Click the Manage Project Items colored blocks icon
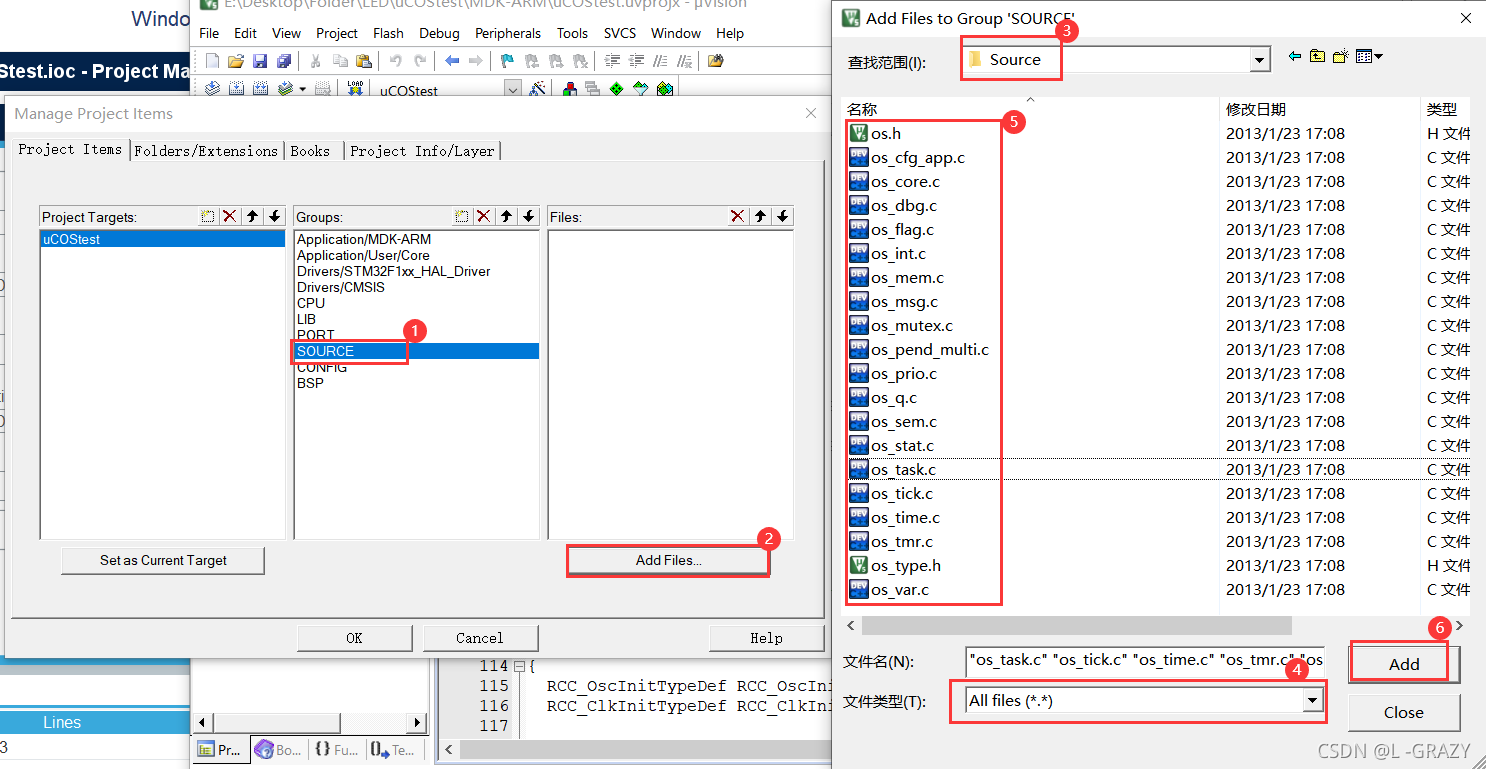Screen dimensions: 1486x769 (x=570, y=89)
